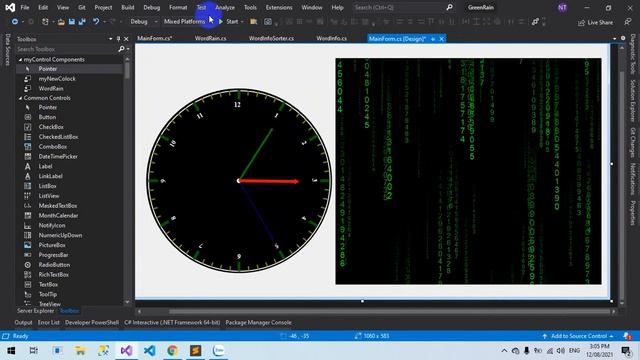Switch to Server Explorer tab
This screenshot has width=640, height=360.
pyautogui.click(x=36, y=311)
